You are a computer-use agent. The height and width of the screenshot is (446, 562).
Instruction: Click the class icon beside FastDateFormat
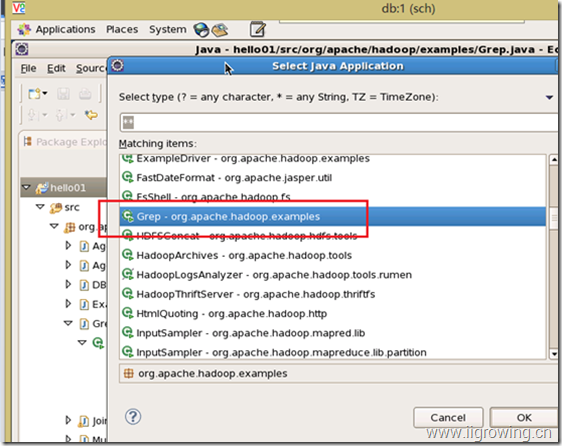point(128,177)
